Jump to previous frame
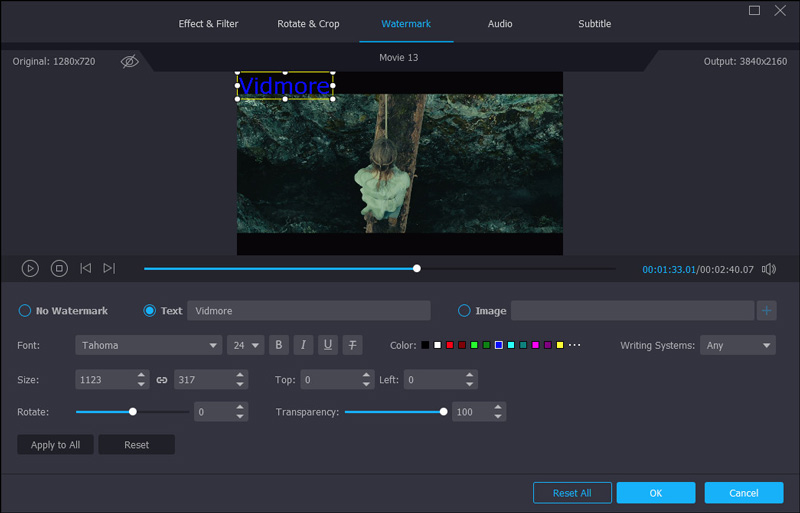Screen dimensions: 800x513 [86, 268]
